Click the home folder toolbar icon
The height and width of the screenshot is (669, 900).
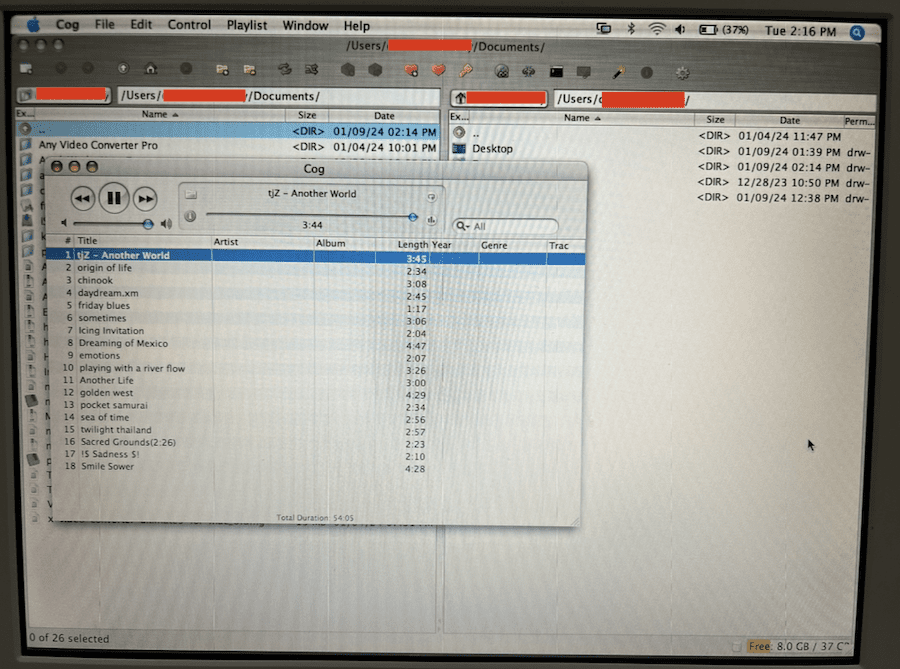click(x=151, y=69)
